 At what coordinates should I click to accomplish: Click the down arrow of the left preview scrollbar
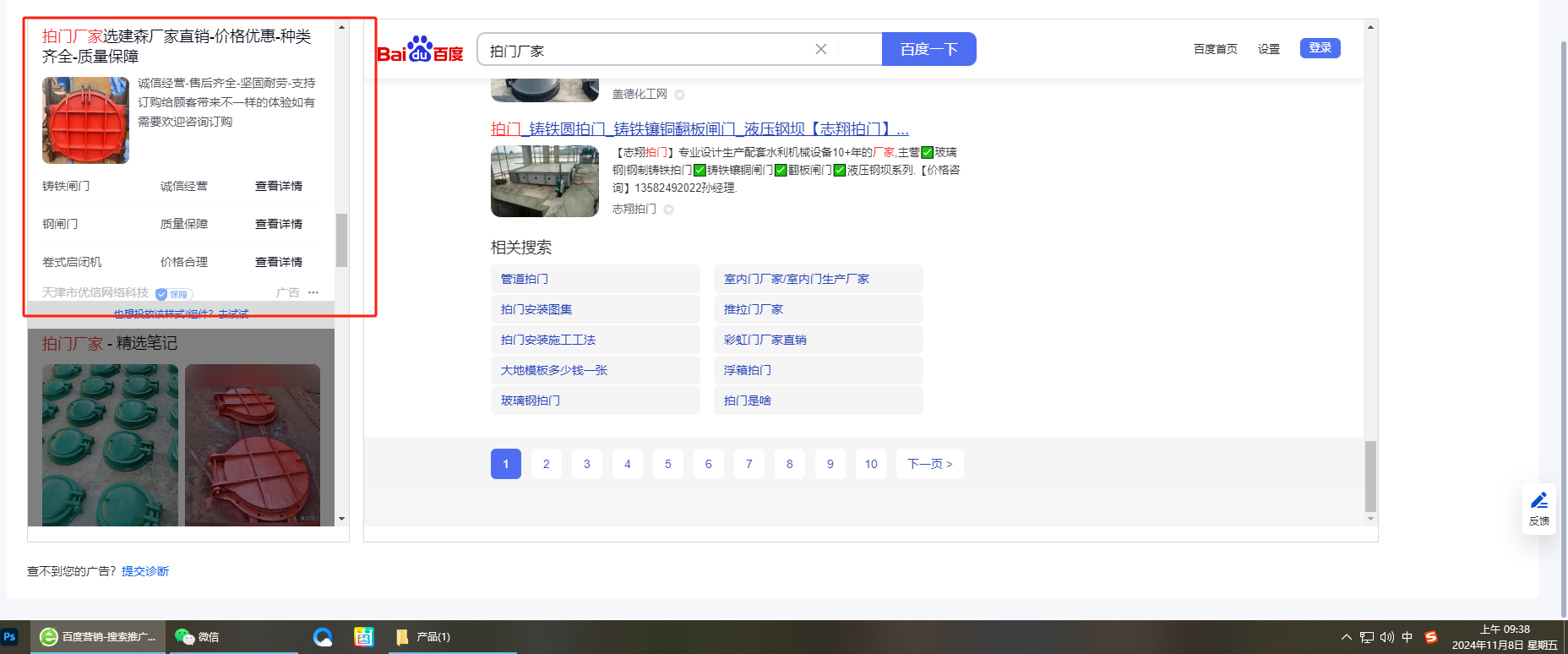341,519
